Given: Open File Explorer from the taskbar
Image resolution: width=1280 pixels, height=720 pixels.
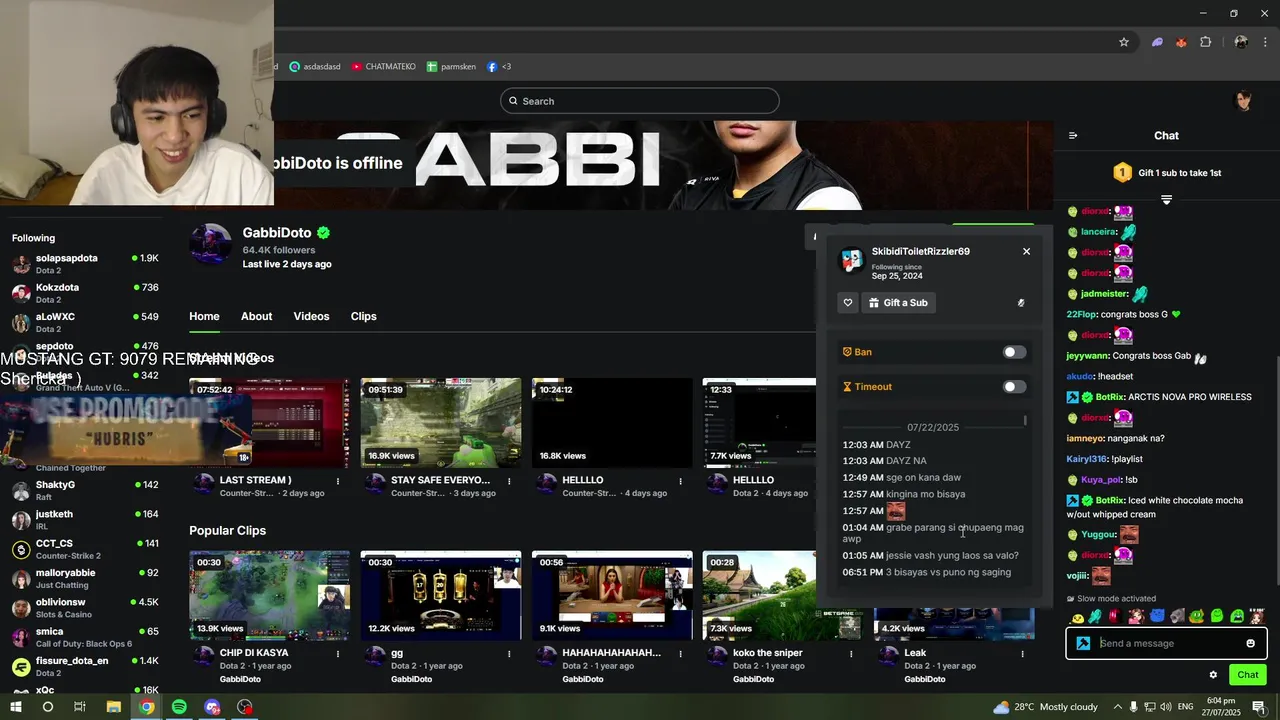Looking at the screenshot, I should [113, 707].
